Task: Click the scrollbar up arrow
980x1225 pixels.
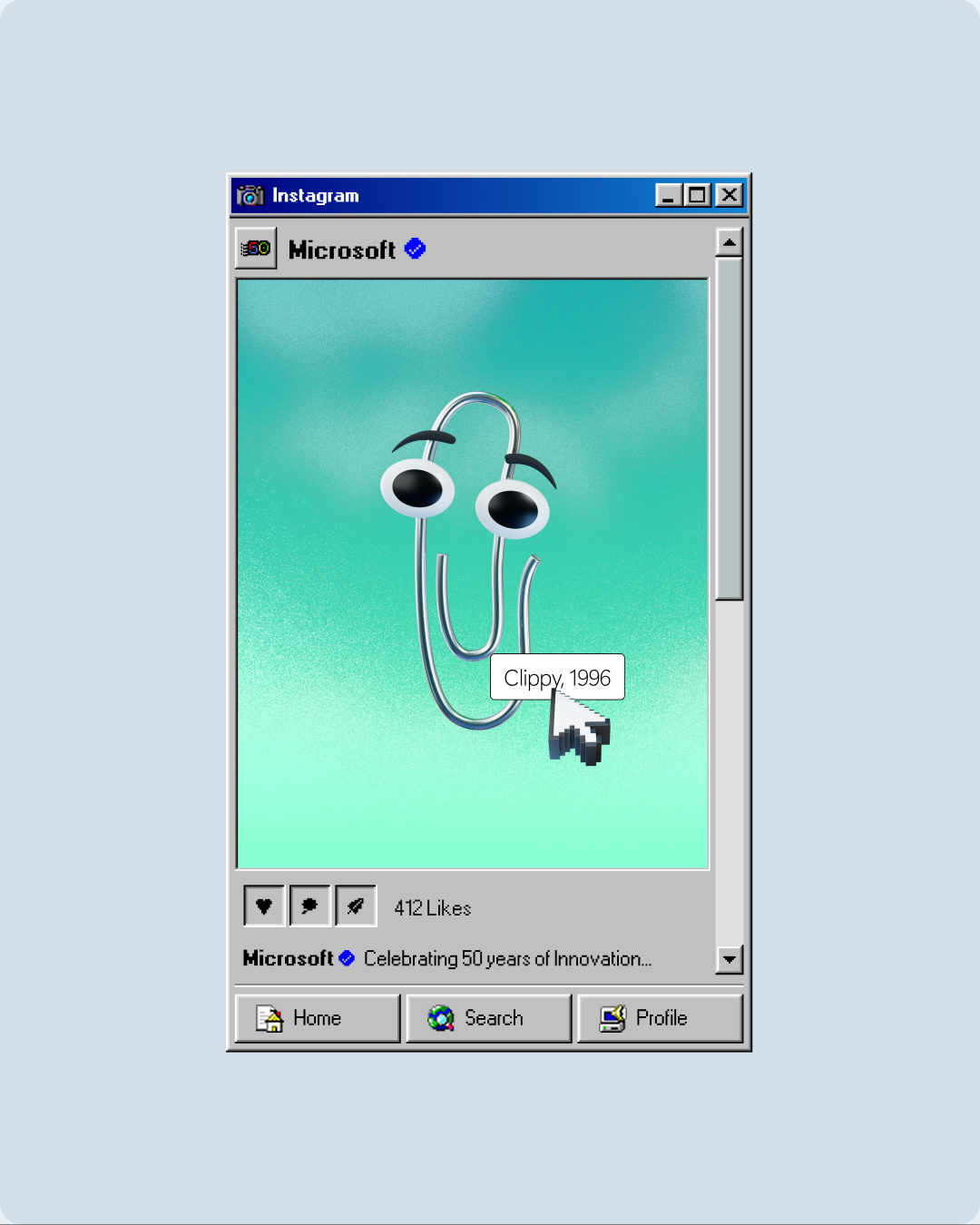Action: coord(730,242)
